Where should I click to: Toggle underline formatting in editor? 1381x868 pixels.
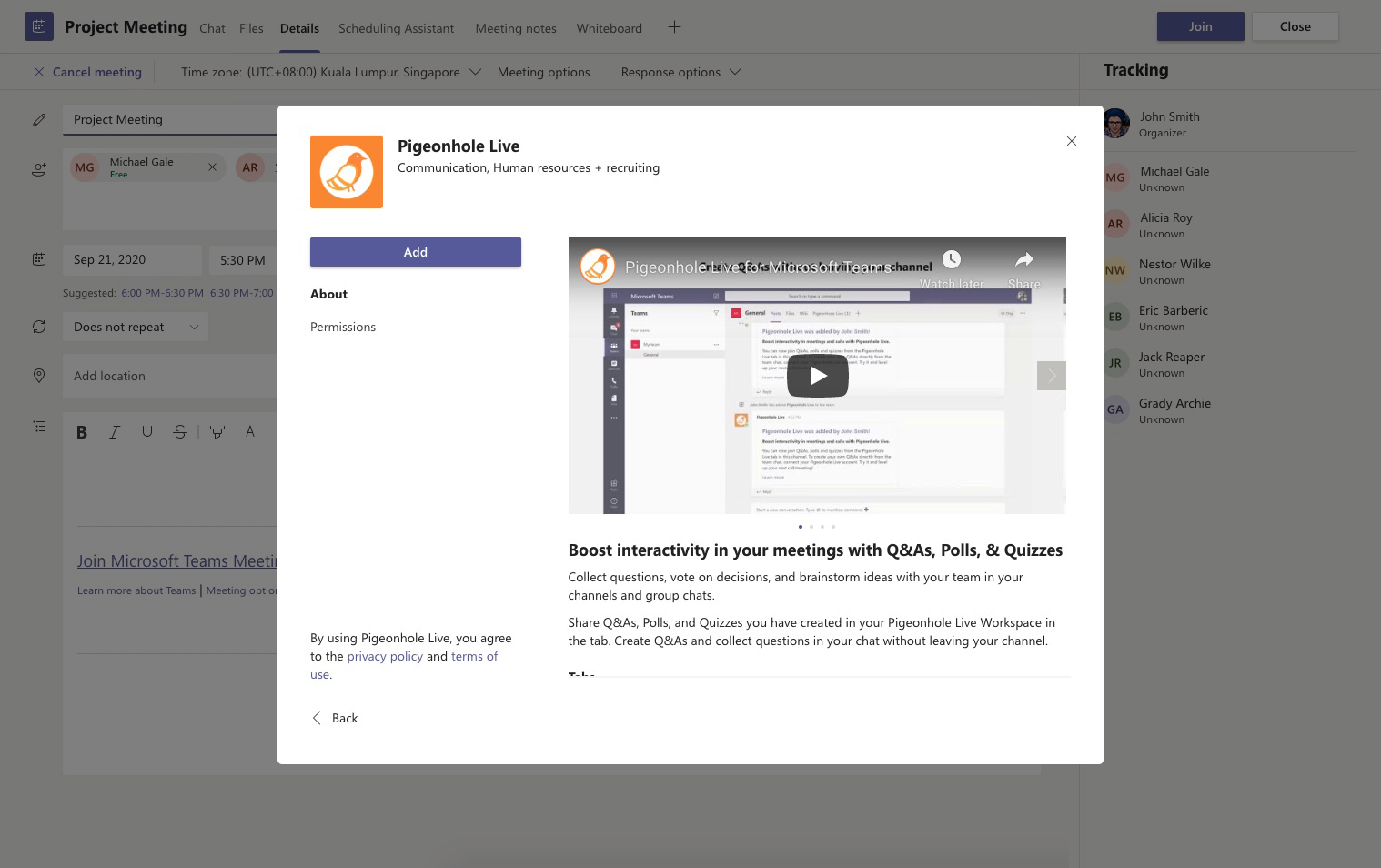click(x=147, y=432)
